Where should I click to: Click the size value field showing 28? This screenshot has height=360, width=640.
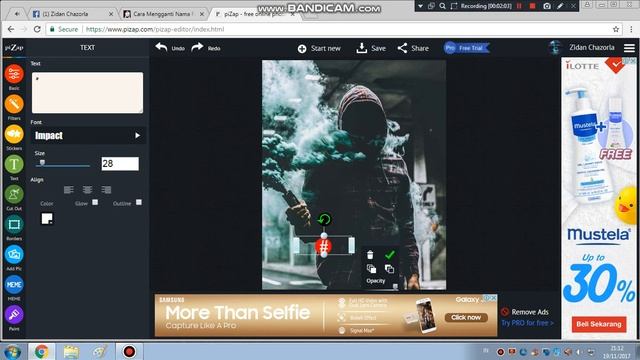point(120,164)
